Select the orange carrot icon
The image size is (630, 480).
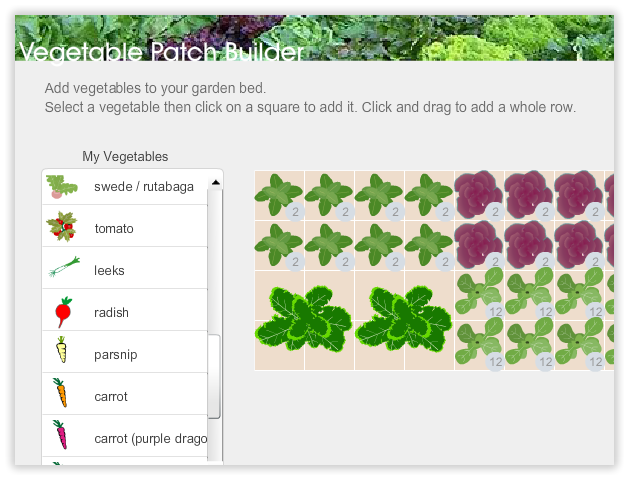point(62,396)
